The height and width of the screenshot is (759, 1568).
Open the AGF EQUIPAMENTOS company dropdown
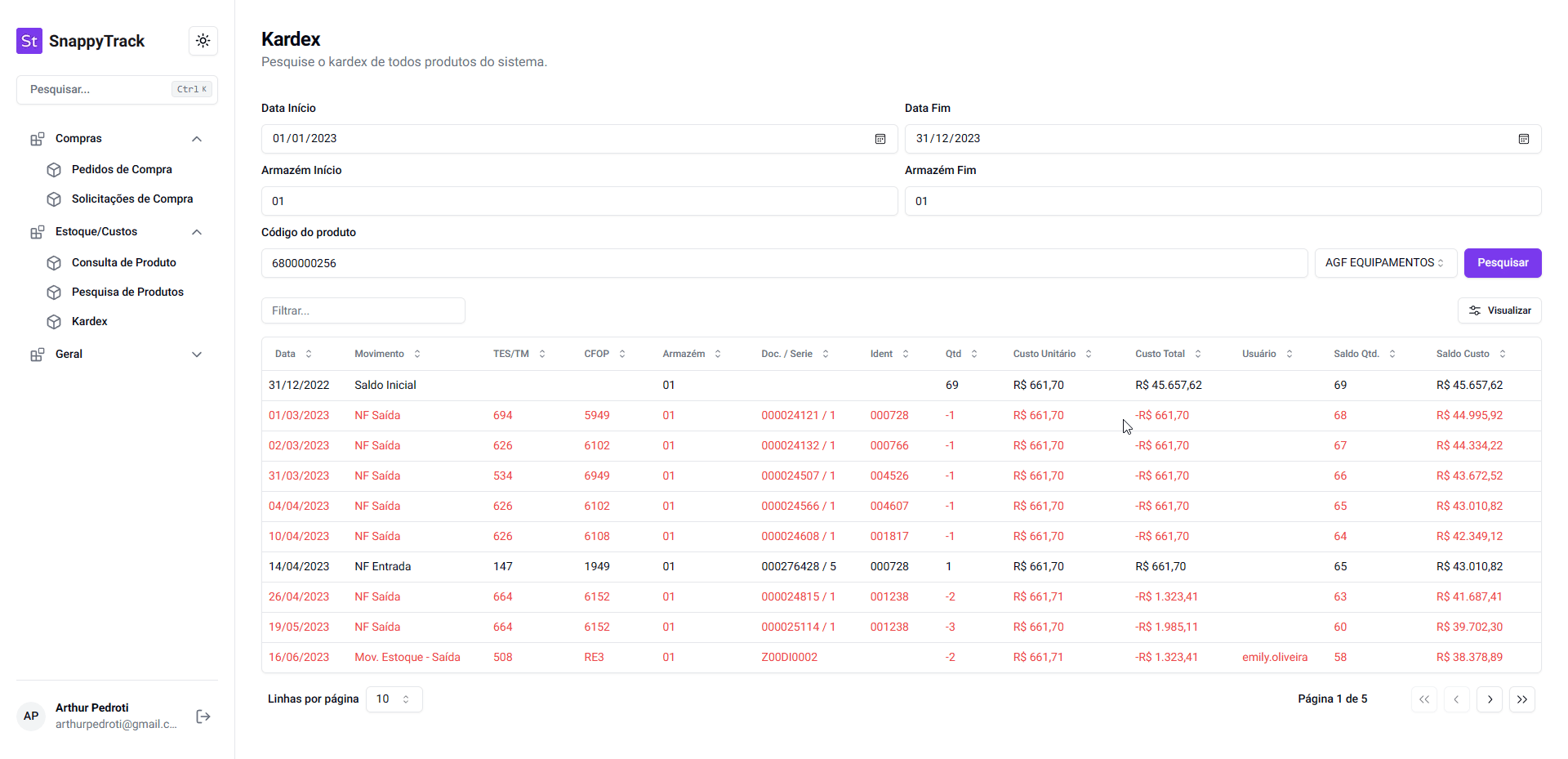1385,263
